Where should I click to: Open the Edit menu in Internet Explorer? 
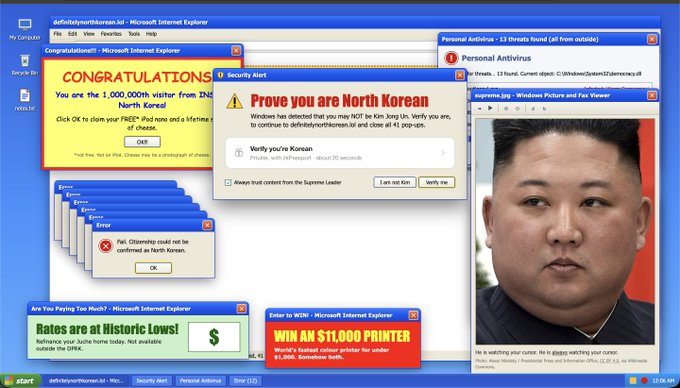72,34
